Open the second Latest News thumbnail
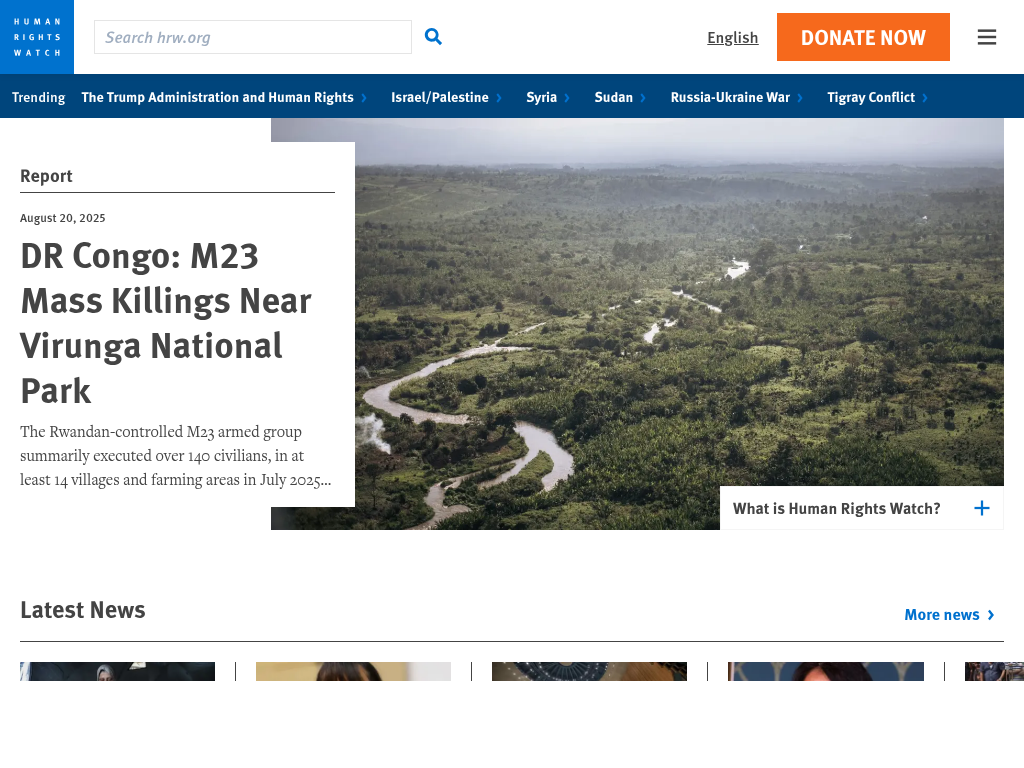 353,671
